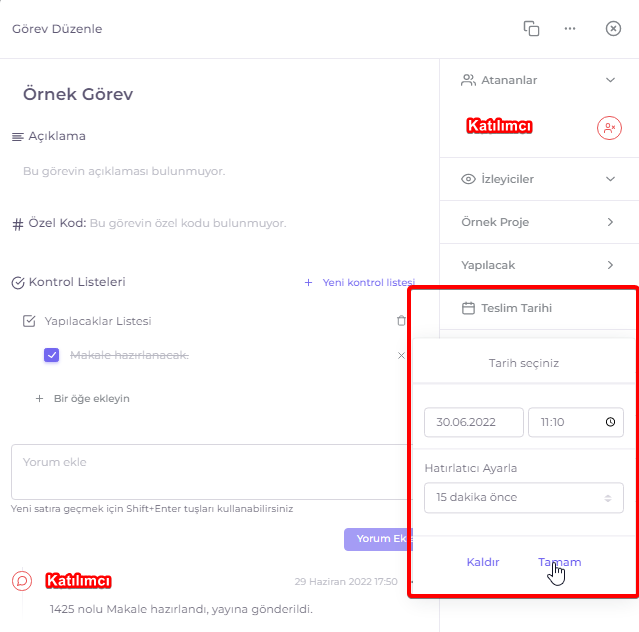The width and height of the screenshot is (639, 632).
Task: Uncheck the Makale hazırlanacak checkbox
Action: (51, 355)
